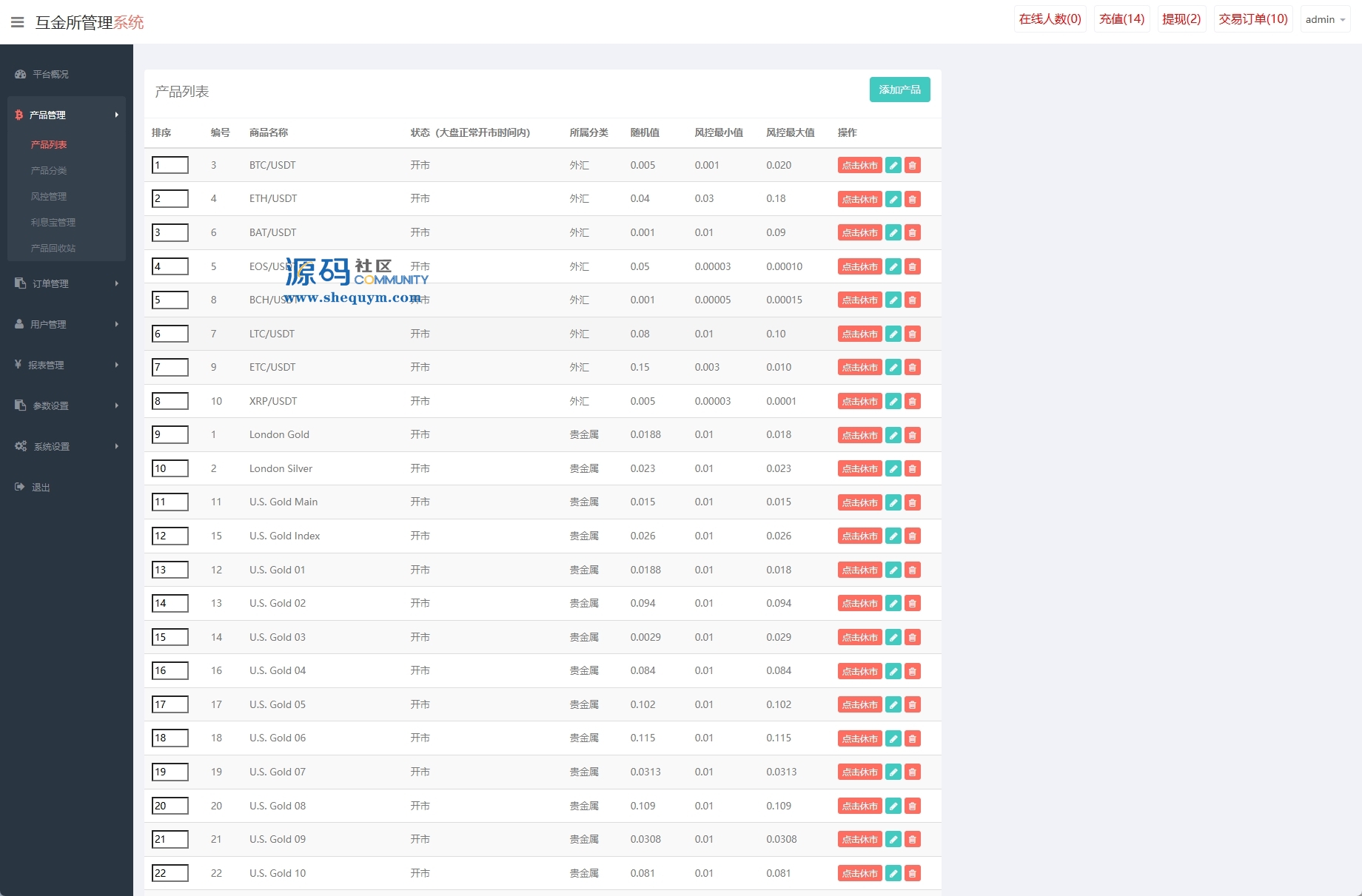Expand the 订单管理 sidebar menu
Screen dimensions: 1362x896
click(67, 283)
